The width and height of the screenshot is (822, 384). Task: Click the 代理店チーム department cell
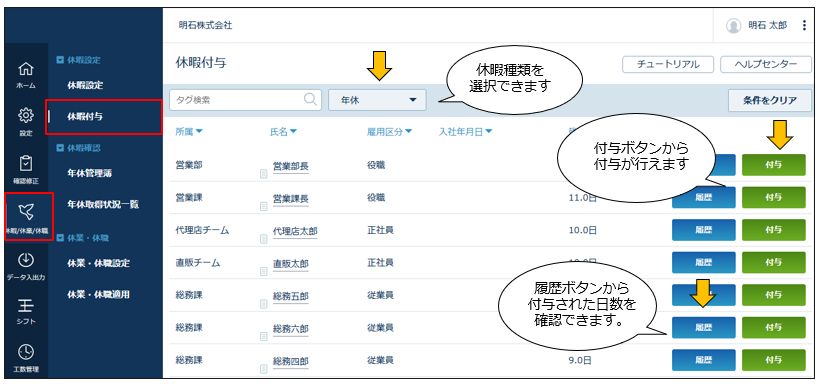click(x=202, y=230)
